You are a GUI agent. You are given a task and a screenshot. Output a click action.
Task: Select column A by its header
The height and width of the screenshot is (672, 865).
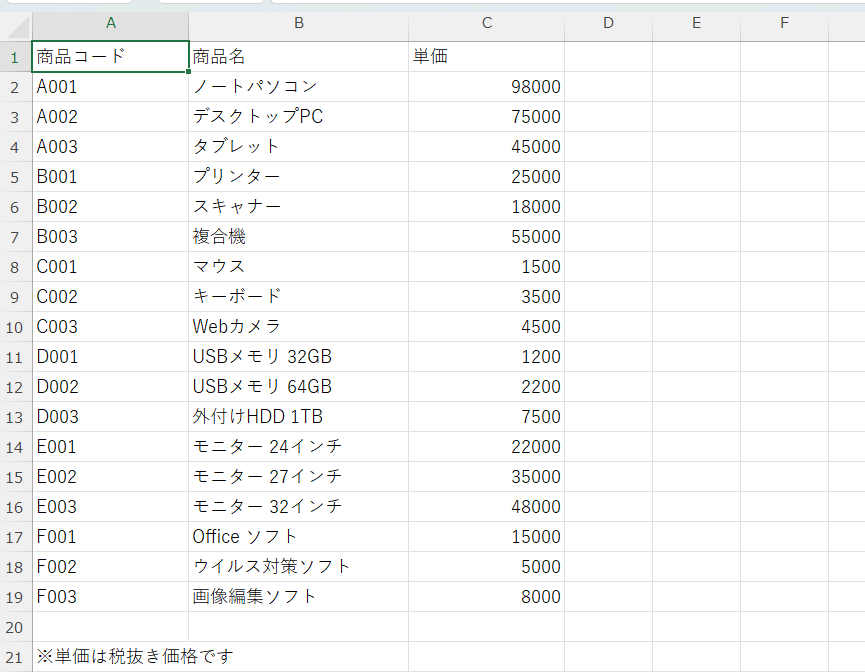[110, 23]
